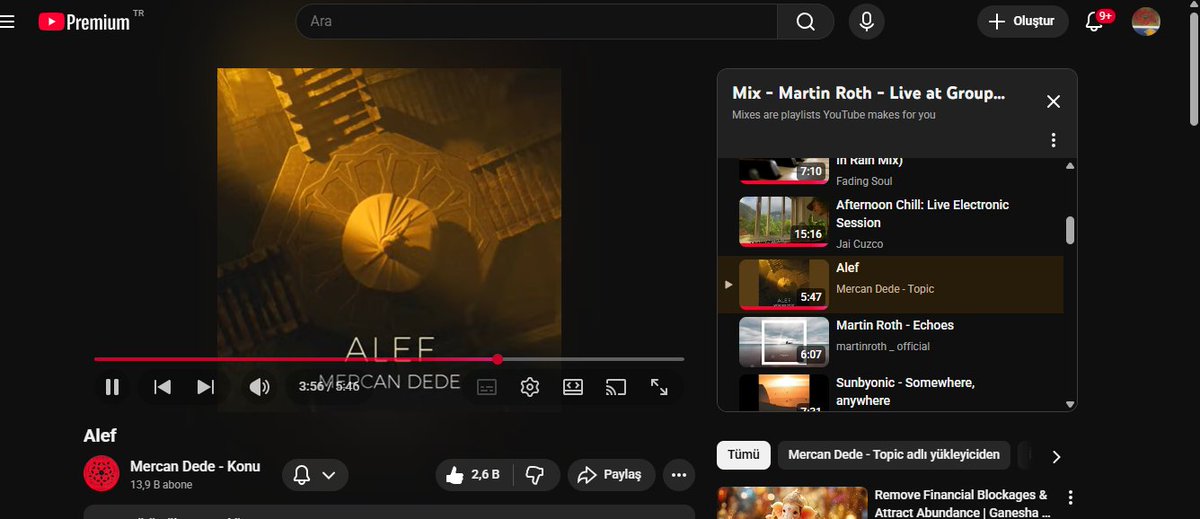Click the Ara search field
Viewport: 1200px width, 519px height.
click(x=537, y=21)
